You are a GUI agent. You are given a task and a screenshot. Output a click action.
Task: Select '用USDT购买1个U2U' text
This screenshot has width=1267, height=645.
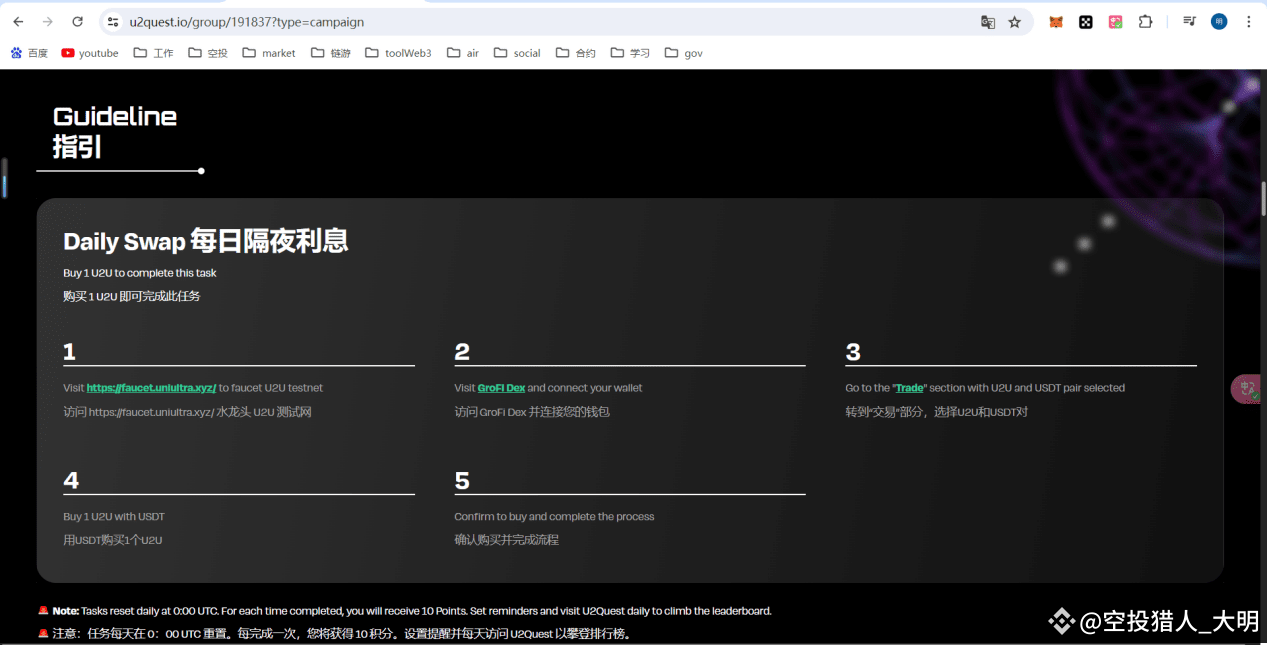click(x=112, y=540)
